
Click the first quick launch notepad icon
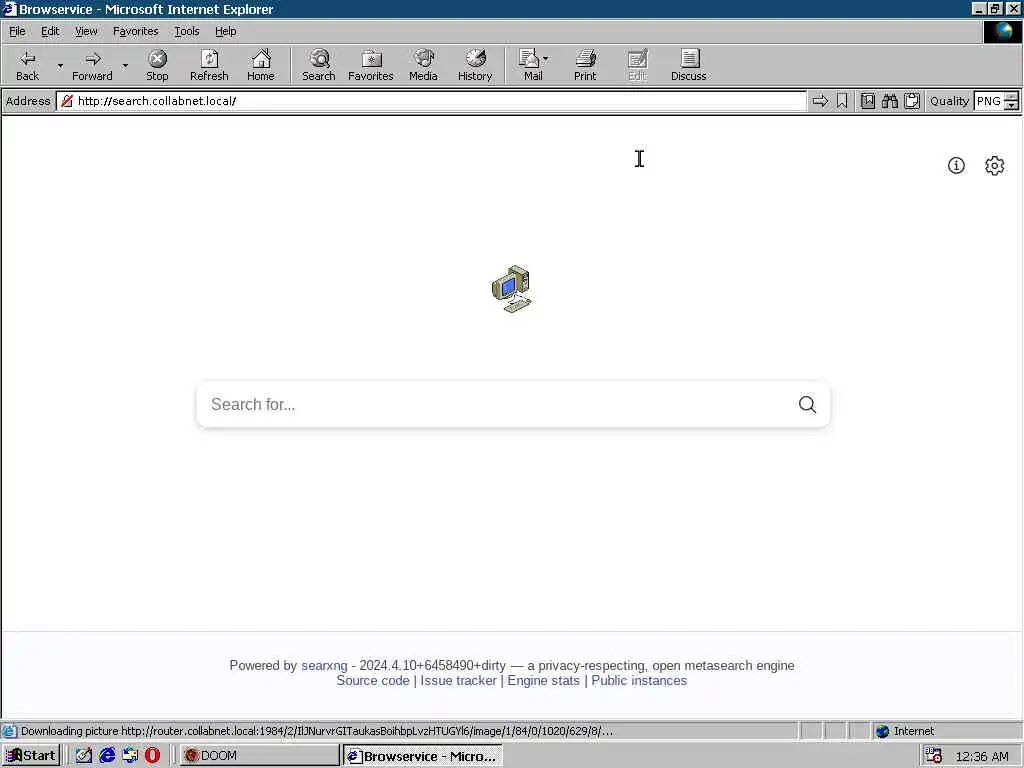pyautogui.click(x=84, y=756)
